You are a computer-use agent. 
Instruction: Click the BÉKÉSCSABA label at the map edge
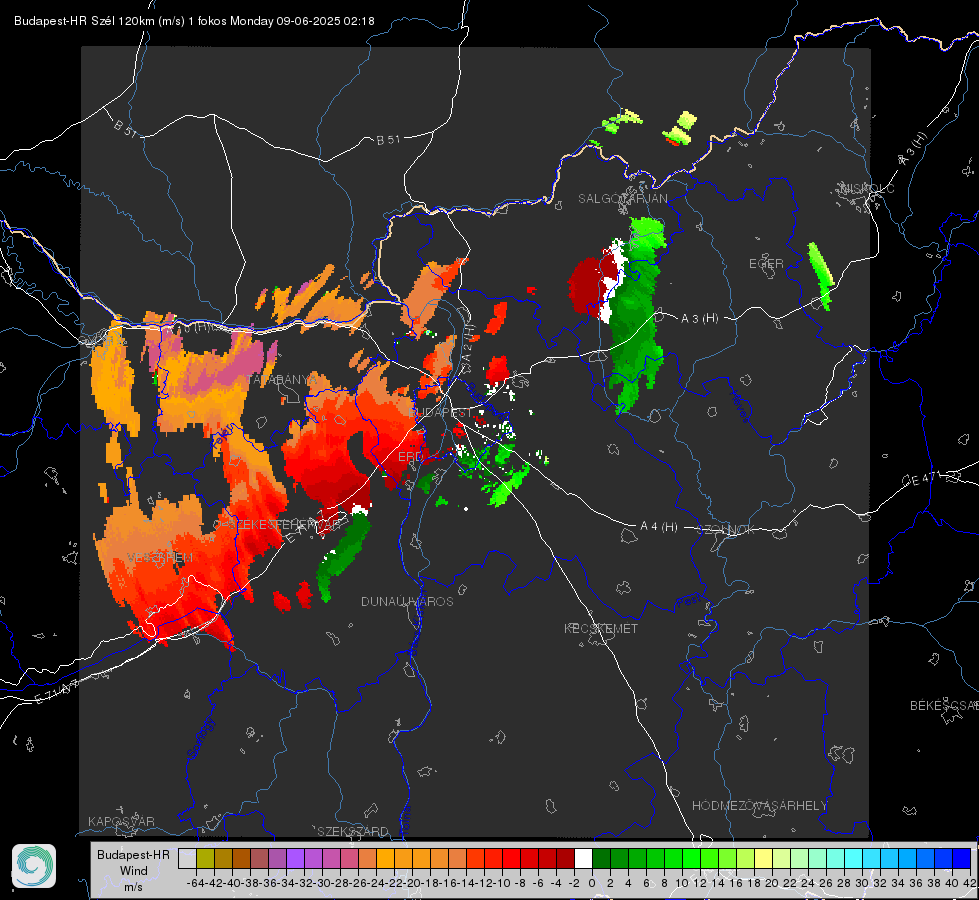(944, 706)
